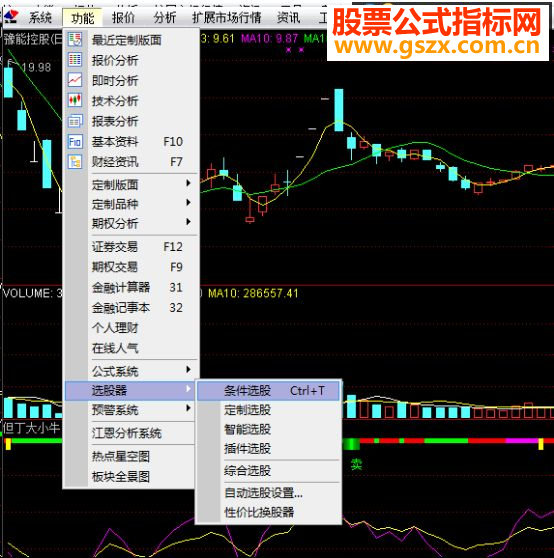Click the 报表分析 windows icon
The height and width of the screenshot is (558, 554).
pyautogui.click(x=75, y=121)
